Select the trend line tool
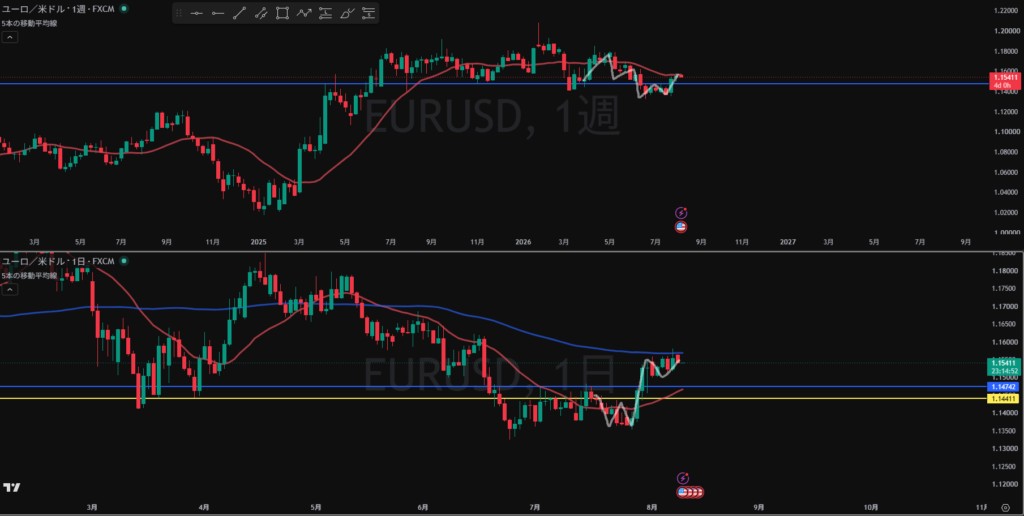This screenshot has width=1024, height=516. (x=239, y=12)
